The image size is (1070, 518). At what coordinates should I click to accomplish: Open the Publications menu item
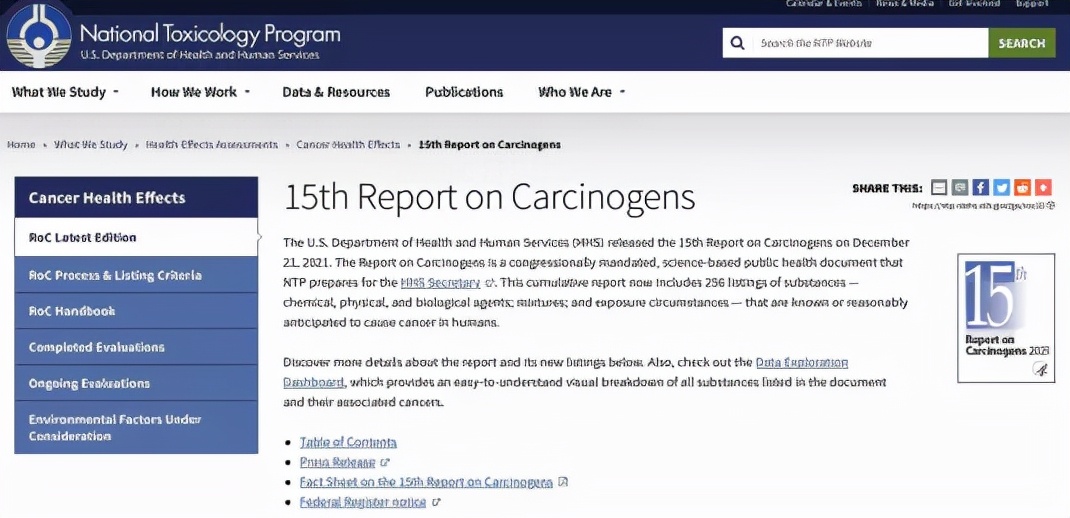pos(464,92)
